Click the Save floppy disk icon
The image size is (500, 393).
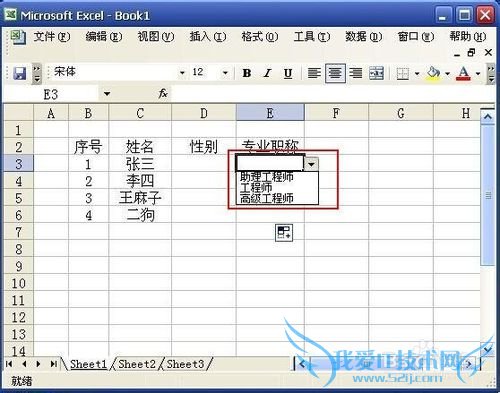click(19, 73)
